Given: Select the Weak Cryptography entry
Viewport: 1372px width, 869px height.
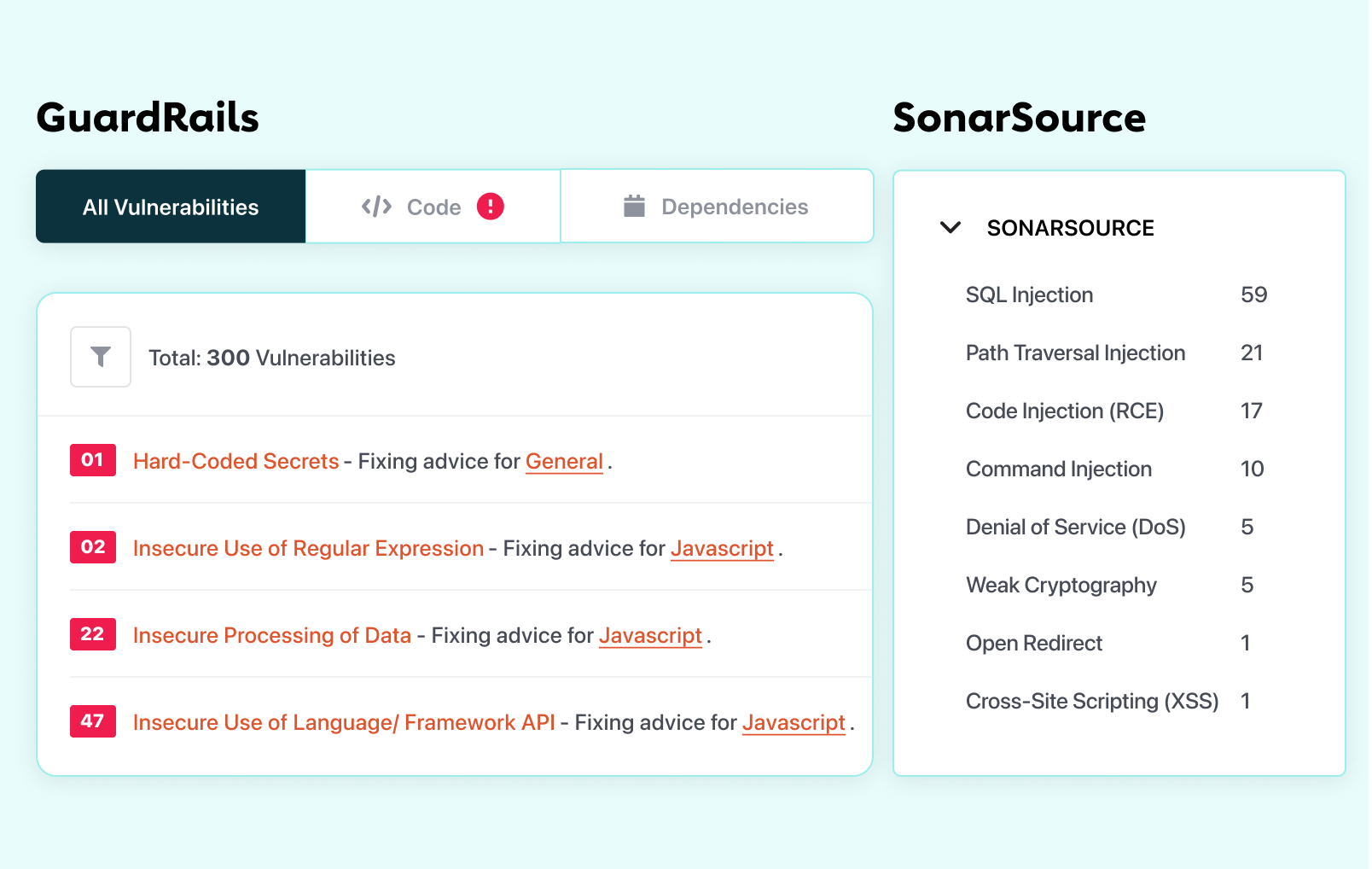Looking at the screenshot, I should click(1061, 585).
